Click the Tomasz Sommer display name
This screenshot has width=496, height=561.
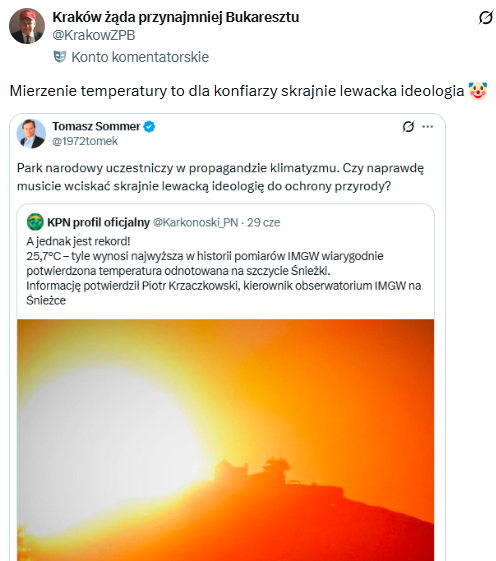click(96, 126)
